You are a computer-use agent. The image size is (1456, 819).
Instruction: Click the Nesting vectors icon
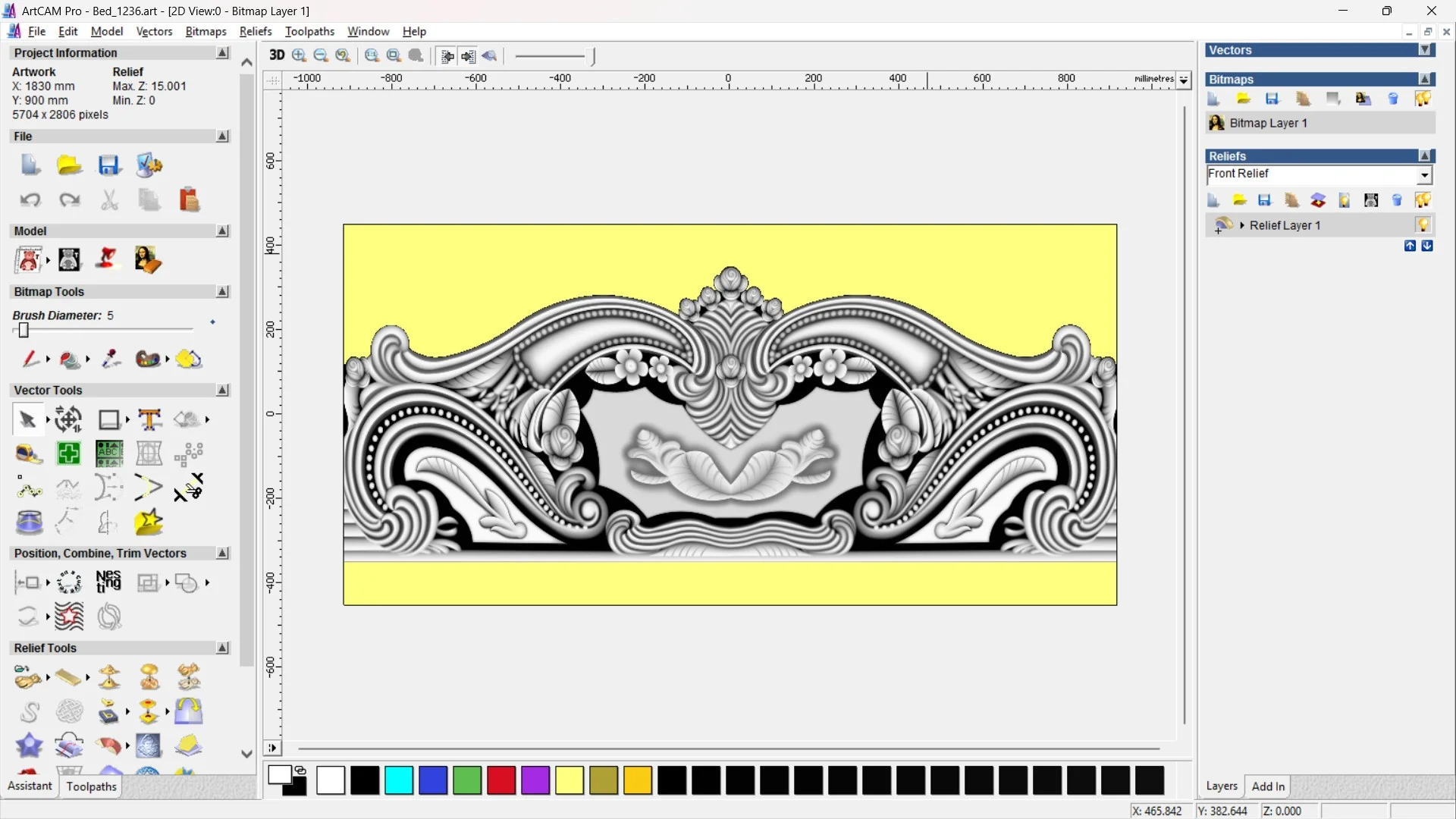click(x=108, y=582)
